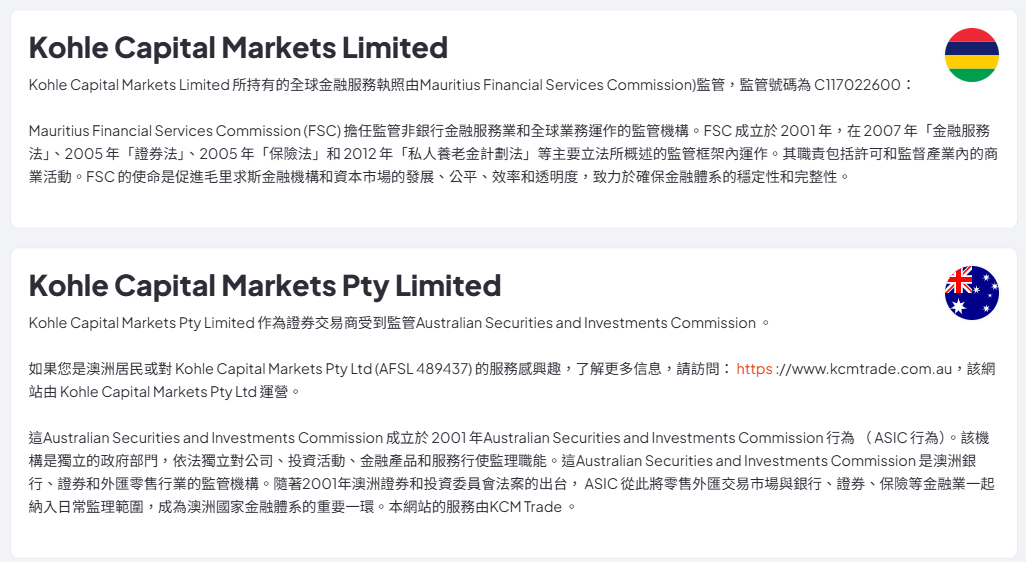Open the https://www.kcmtrade.com.au link

pos(844,369)
